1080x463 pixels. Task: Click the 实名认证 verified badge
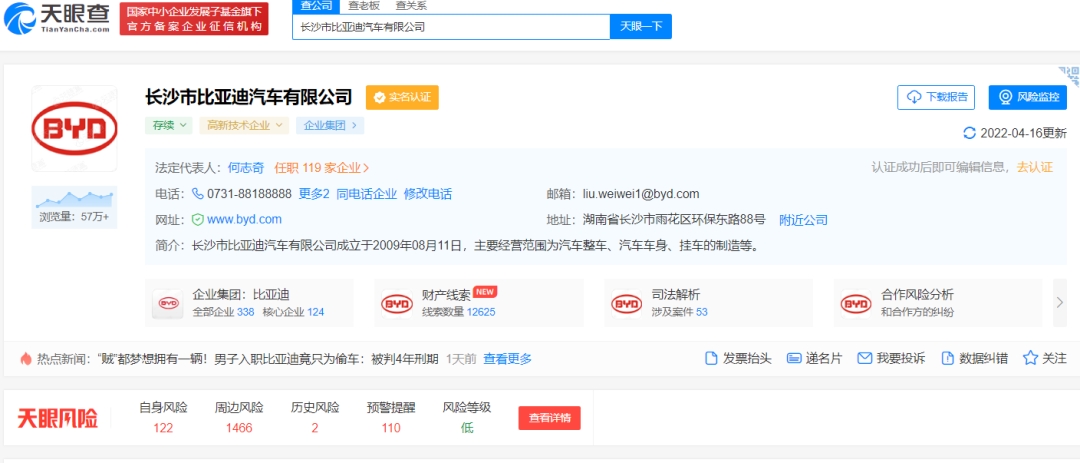point(402,97)
